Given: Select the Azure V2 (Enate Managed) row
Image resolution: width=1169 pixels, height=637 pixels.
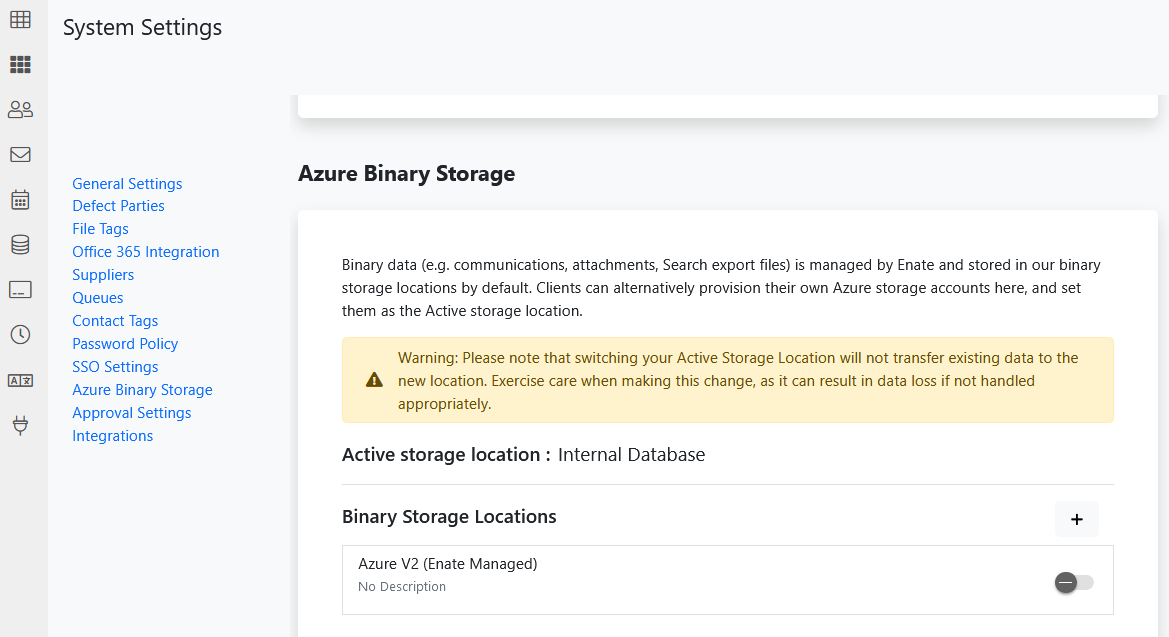Looking at the screenshot, I should (600, 574).
